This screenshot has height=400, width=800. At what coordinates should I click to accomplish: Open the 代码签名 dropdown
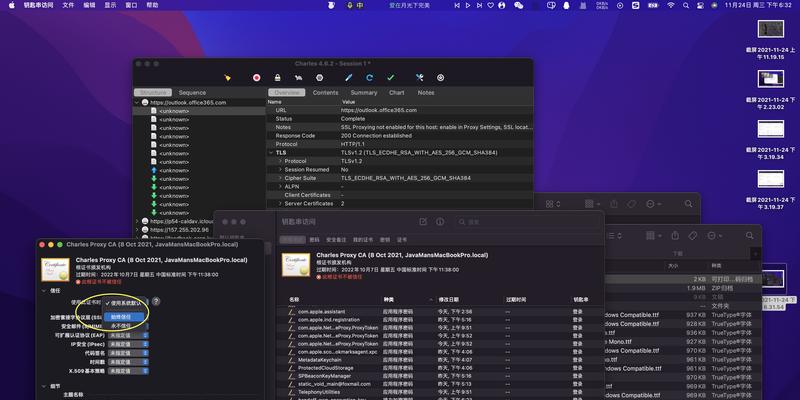tap(129, 353)
